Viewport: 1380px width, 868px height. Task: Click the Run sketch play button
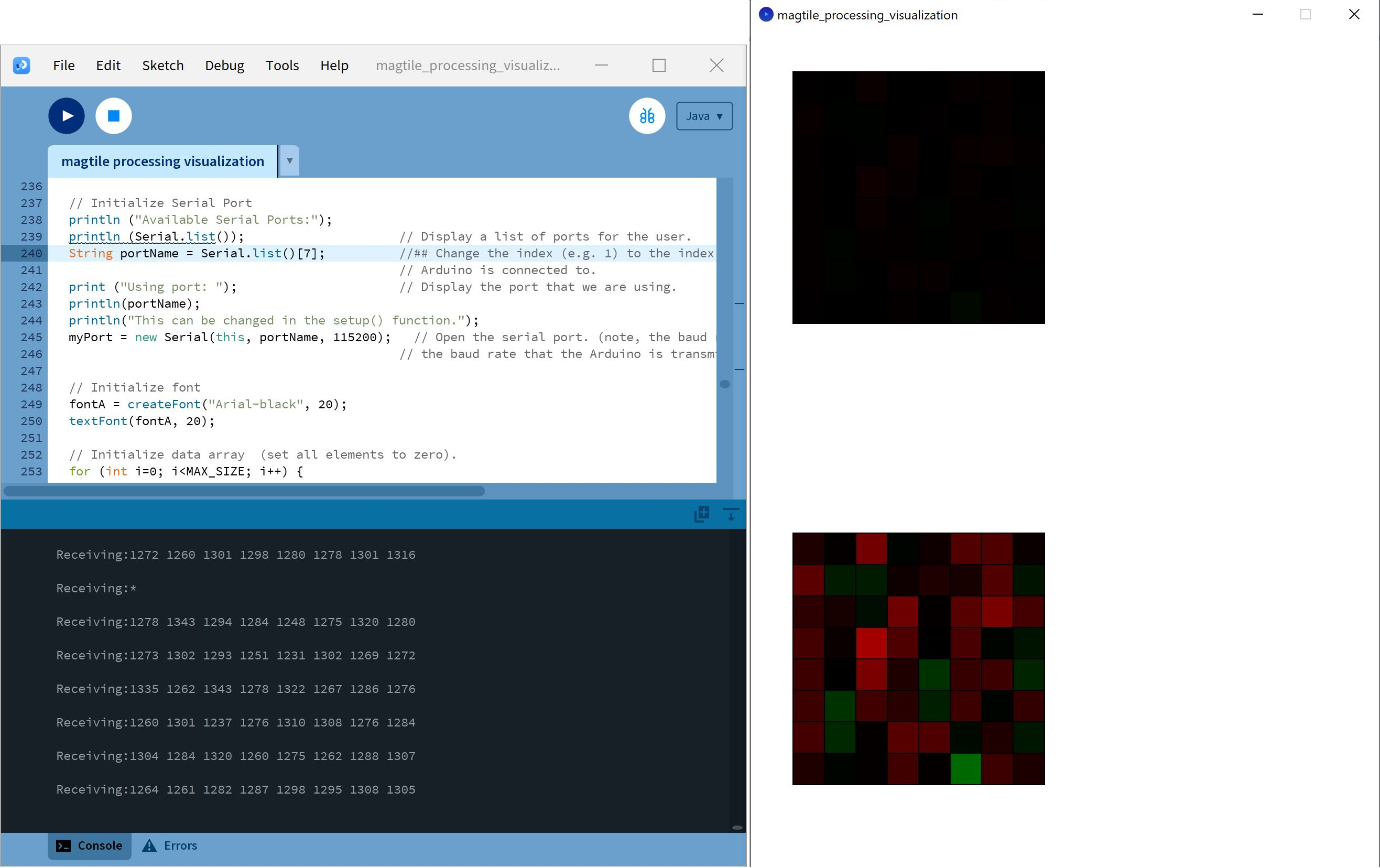[67, 116]
